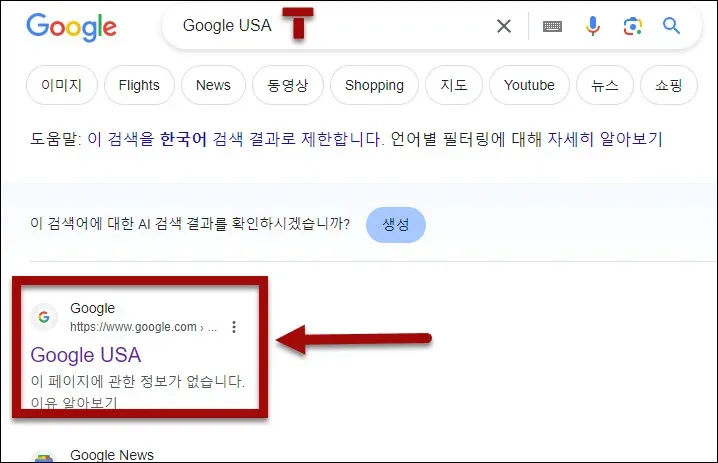The width and height of the screenshot is (718, 463).
Task: Search by image with the Lens icon
Action: tap(632, 26)
